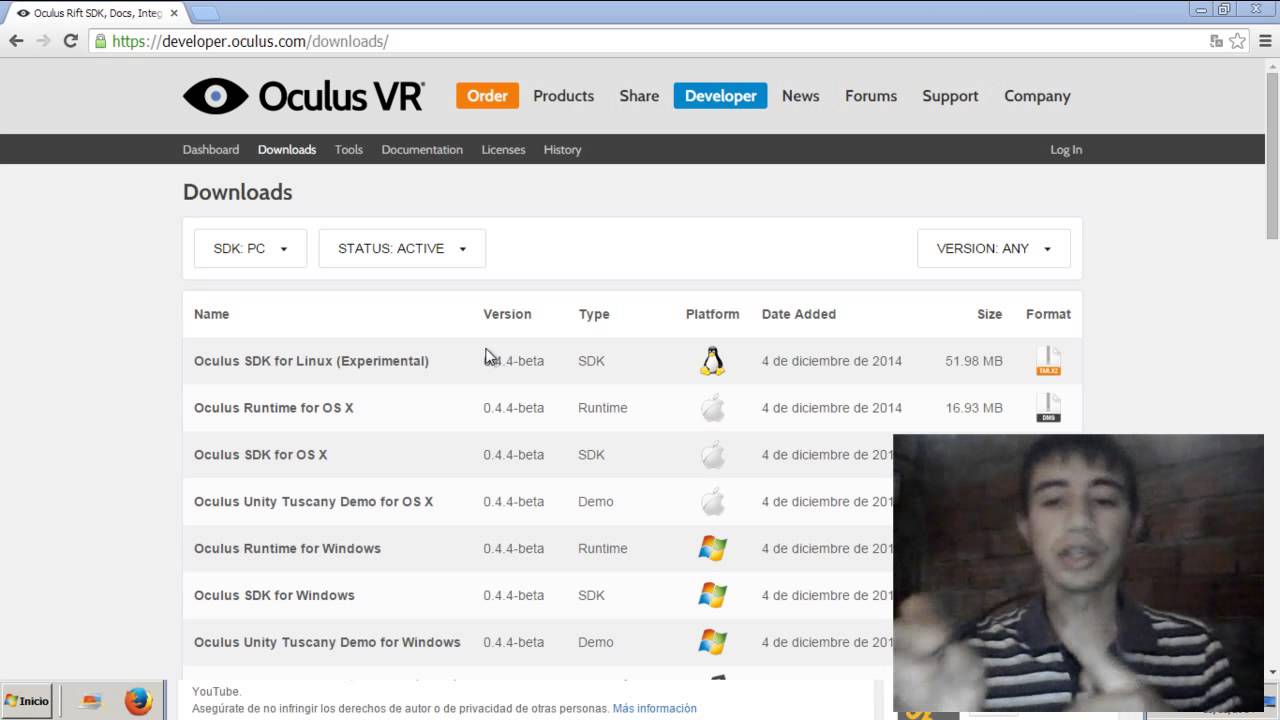Click the Más información link
This screenshot has width=1280, height=720.
coord(654,708)
